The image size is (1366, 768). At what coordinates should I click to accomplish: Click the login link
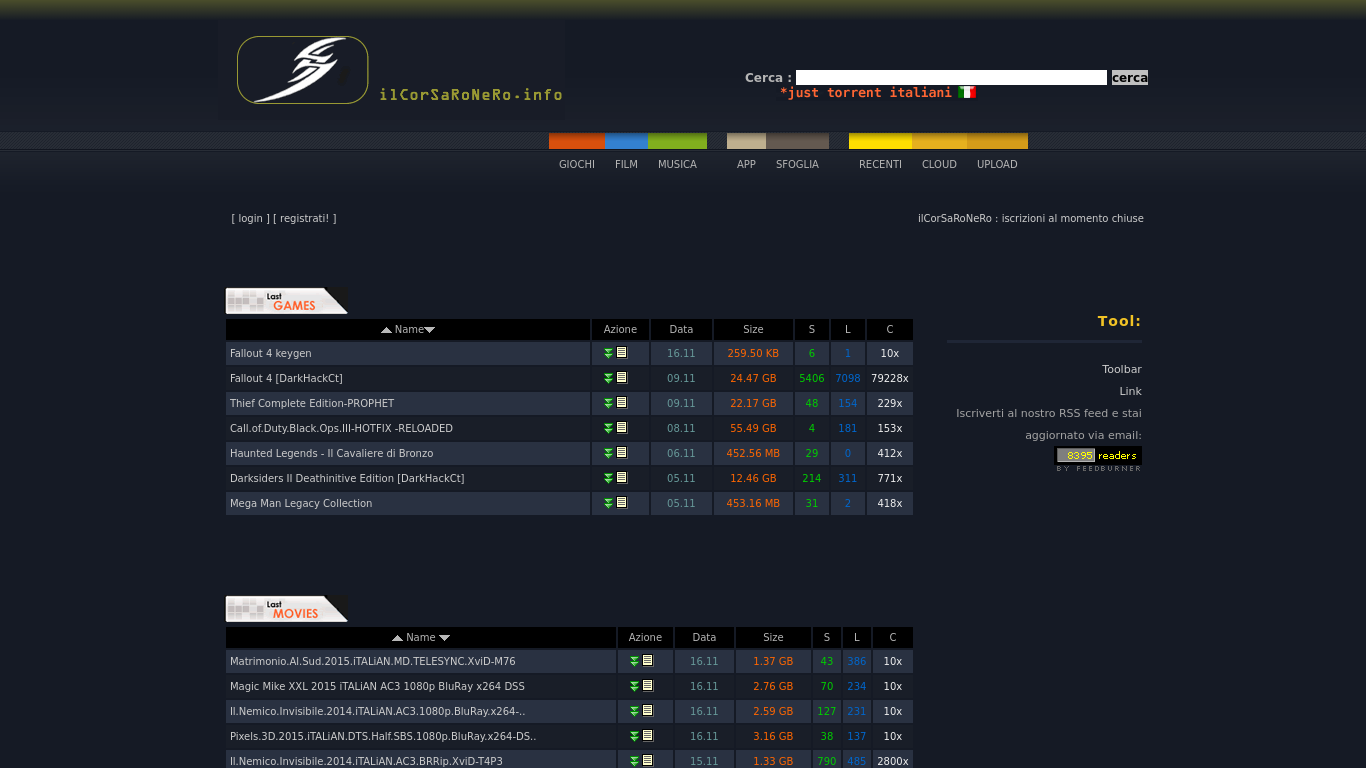pos(250,218)
